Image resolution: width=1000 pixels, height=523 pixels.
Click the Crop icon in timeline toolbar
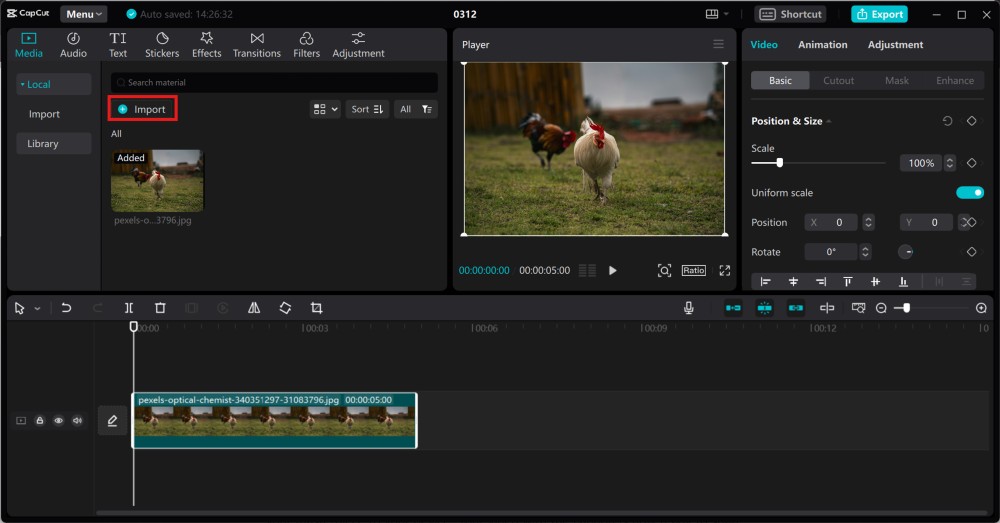click(316, 308)
